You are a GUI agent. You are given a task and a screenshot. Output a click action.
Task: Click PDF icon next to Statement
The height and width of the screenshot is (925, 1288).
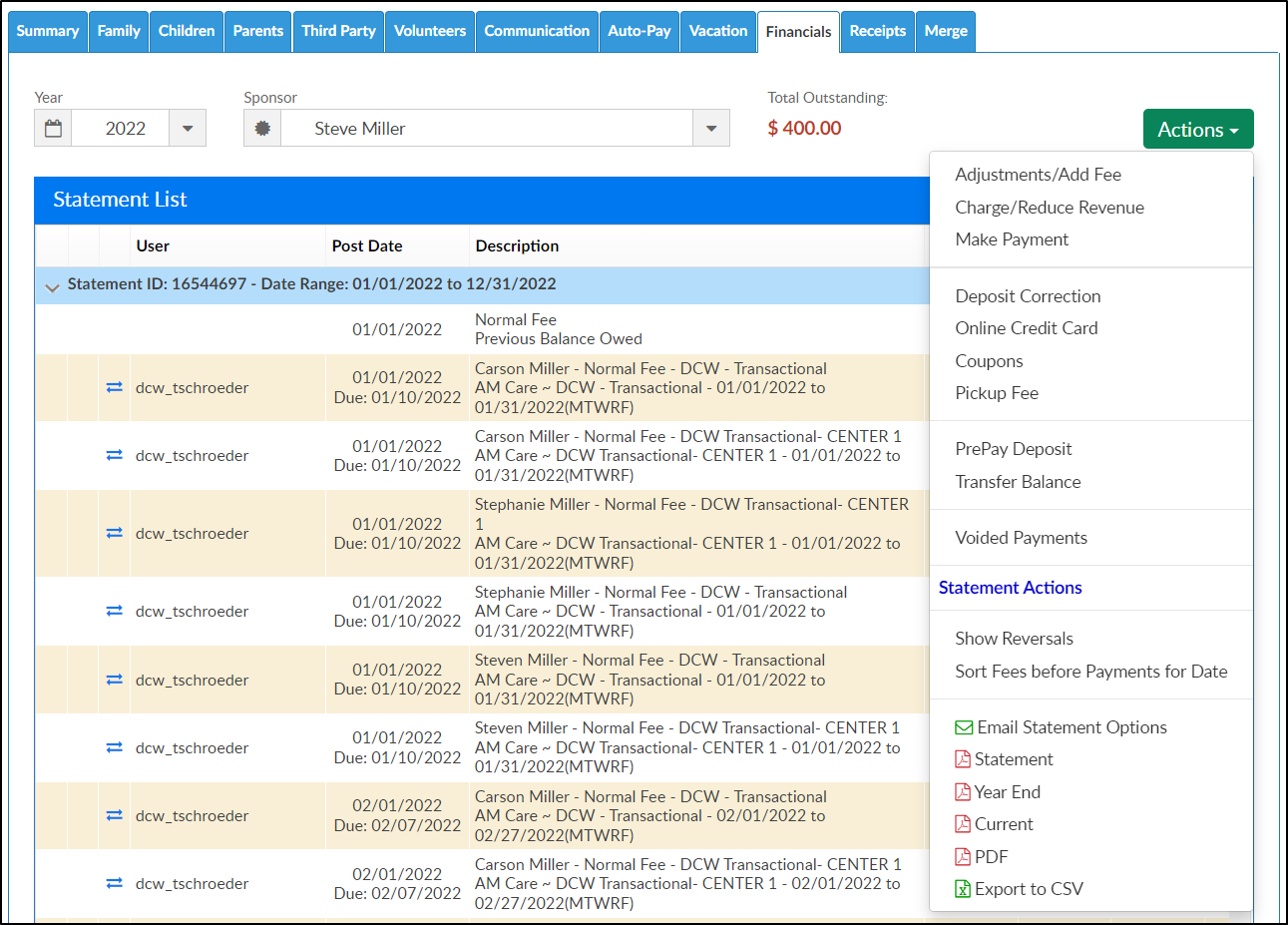point(963,759)
